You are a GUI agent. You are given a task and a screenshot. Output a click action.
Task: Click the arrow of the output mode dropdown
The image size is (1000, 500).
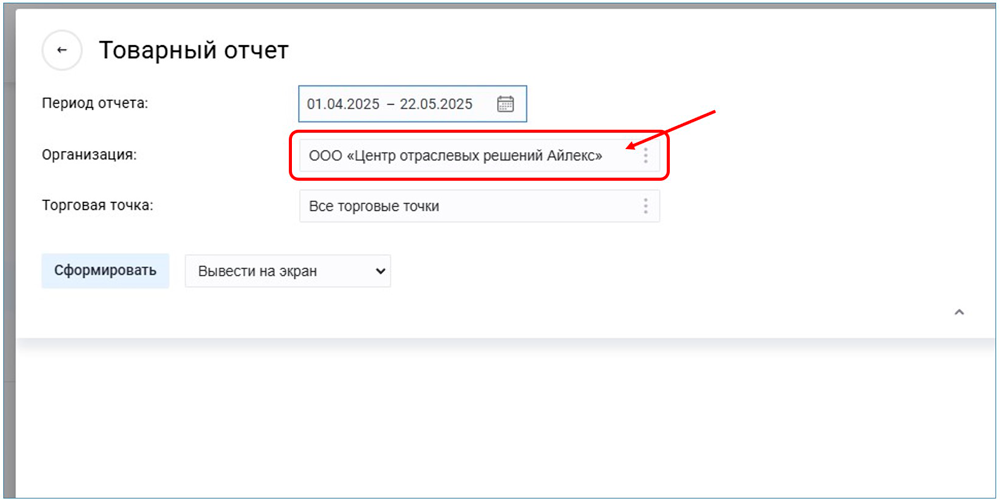379,271
